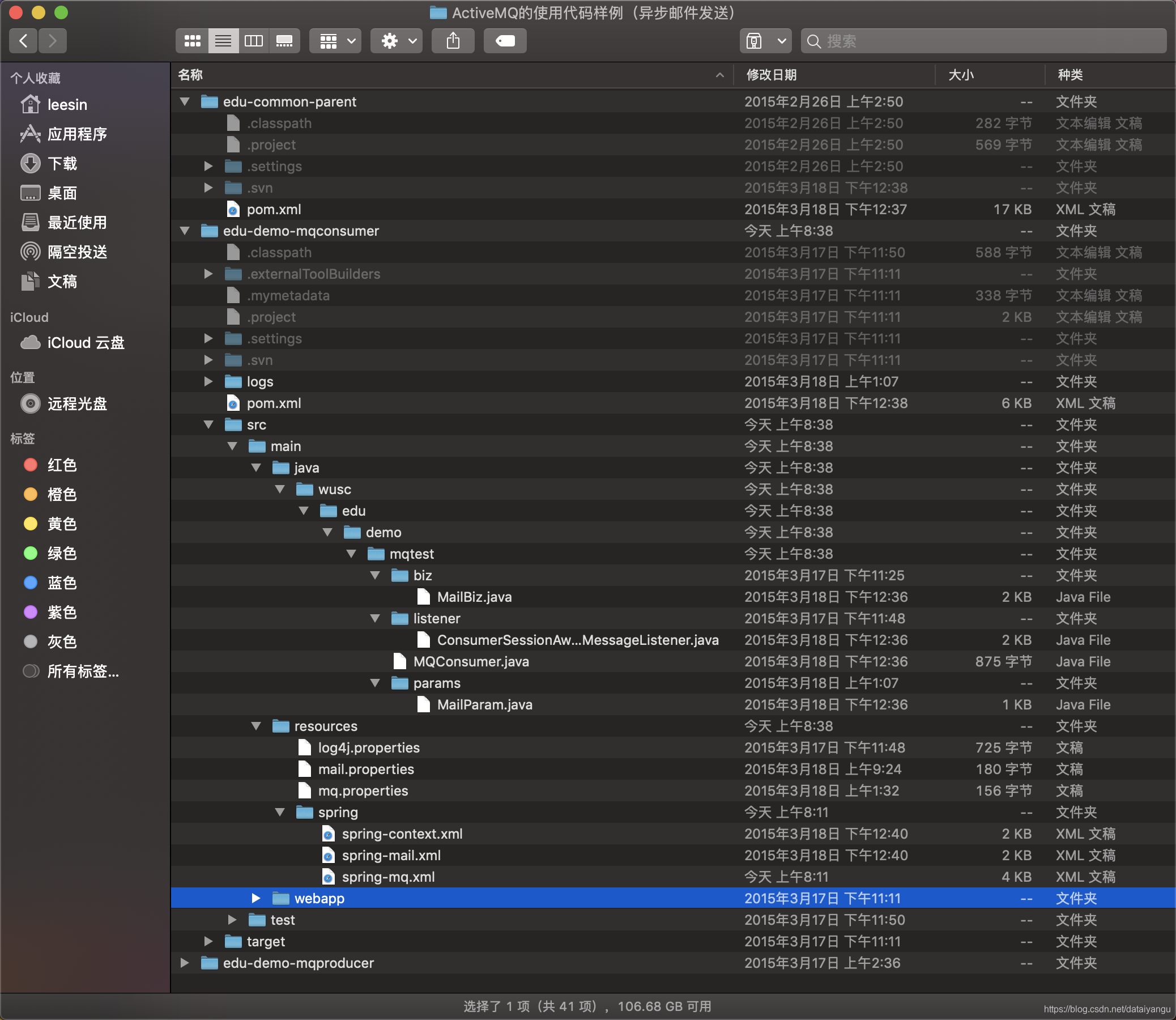
Task: Collapse the resources folder
Action: pos(256,726)
